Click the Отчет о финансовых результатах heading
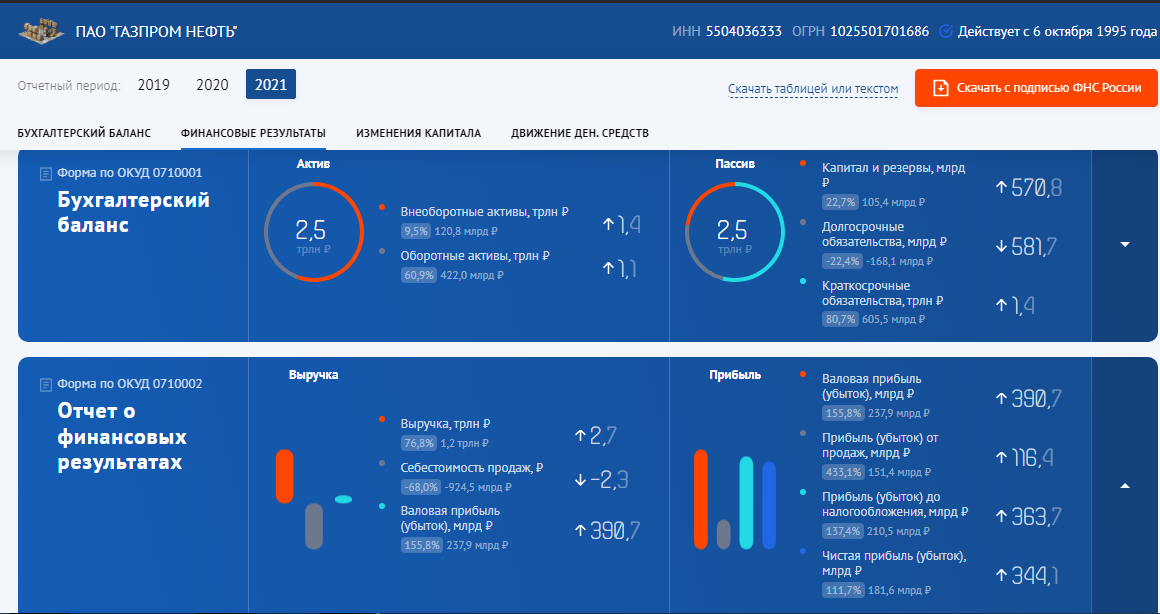 tap(122, 437)
